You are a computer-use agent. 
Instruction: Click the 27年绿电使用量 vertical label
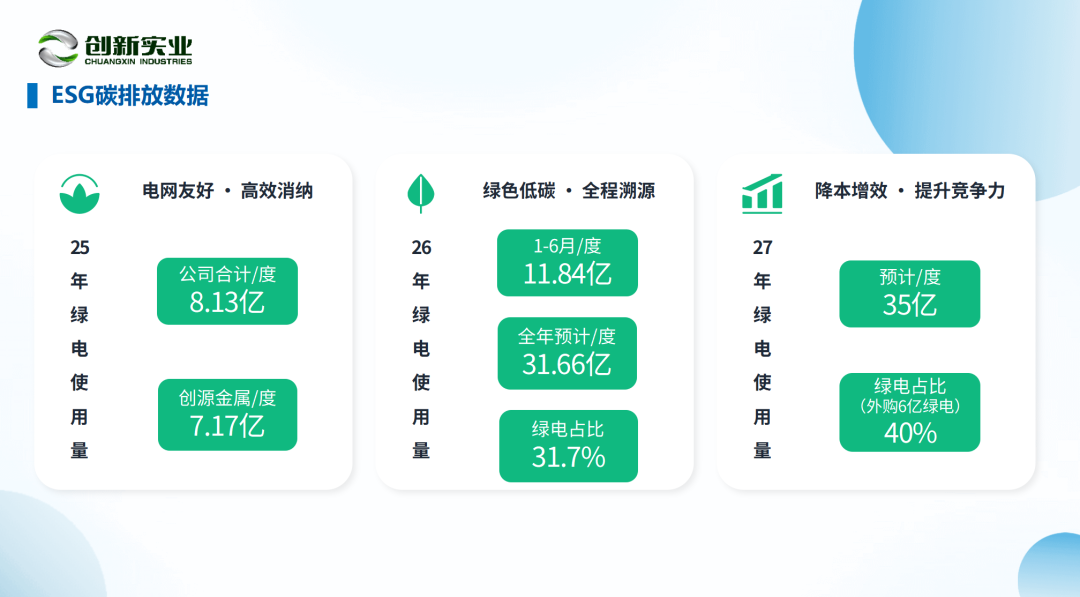762,348
